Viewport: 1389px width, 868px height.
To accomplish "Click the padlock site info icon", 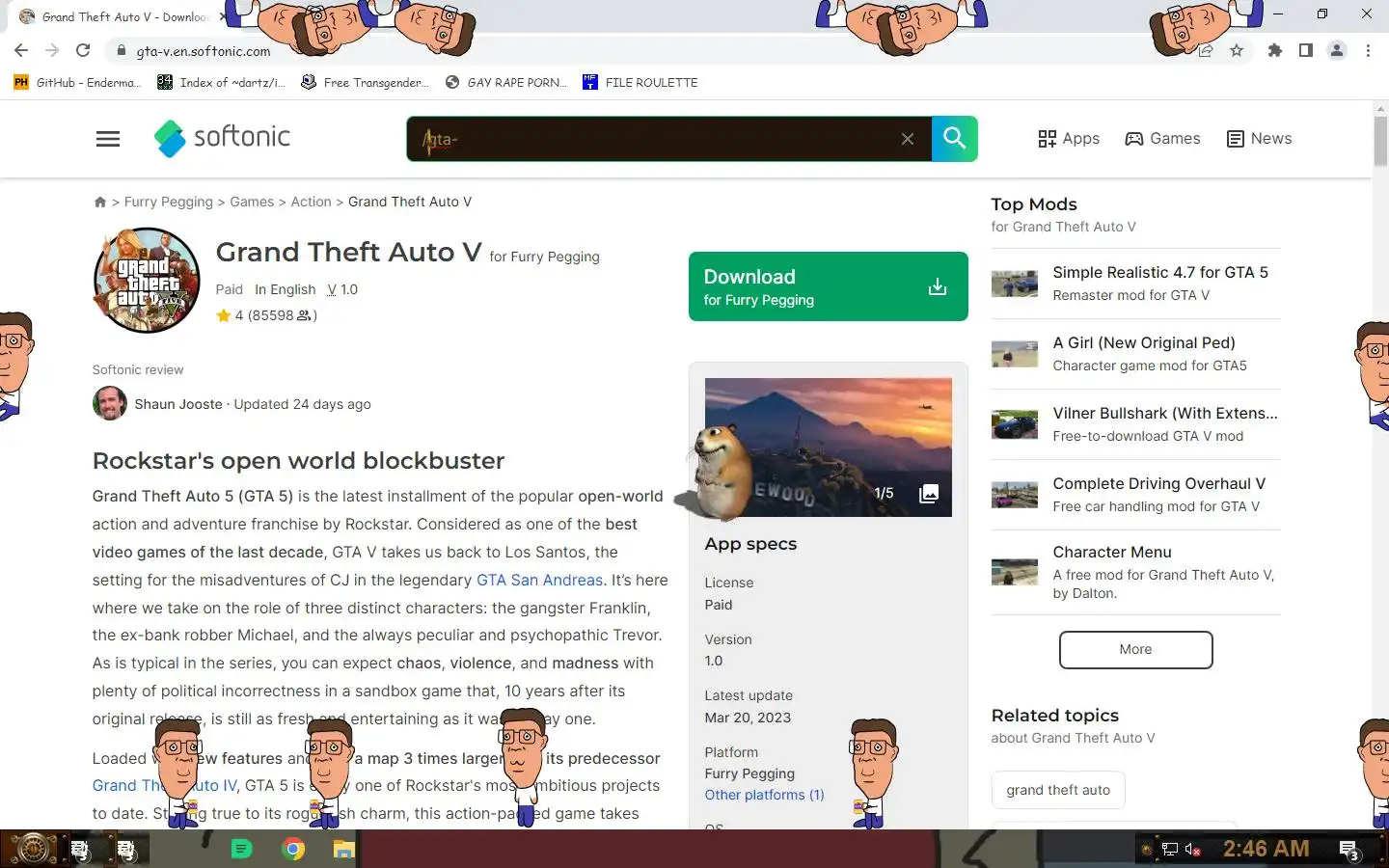I will (121, 50).
